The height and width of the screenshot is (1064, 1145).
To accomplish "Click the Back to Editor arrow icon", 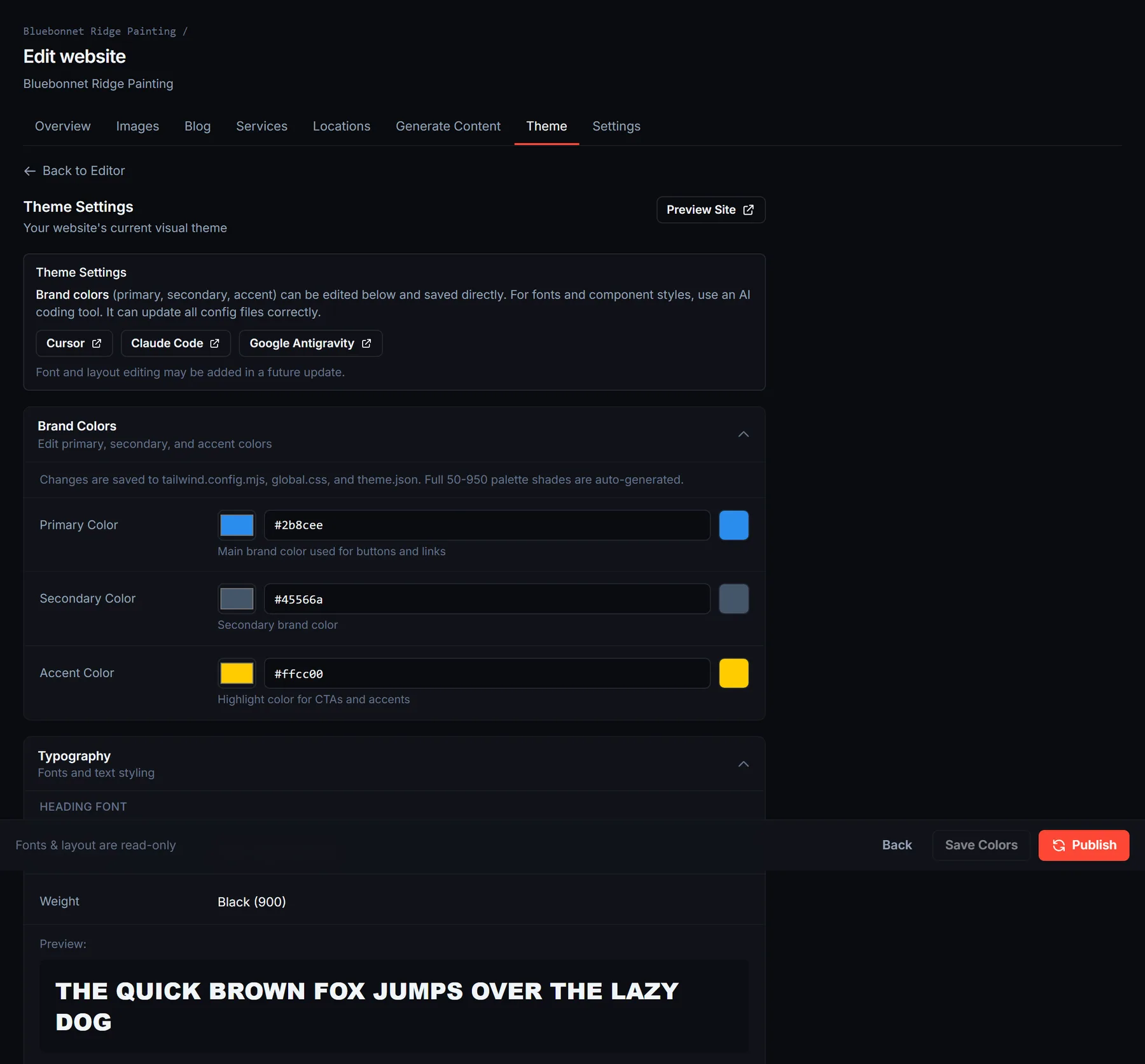I will tap(29, 171).
